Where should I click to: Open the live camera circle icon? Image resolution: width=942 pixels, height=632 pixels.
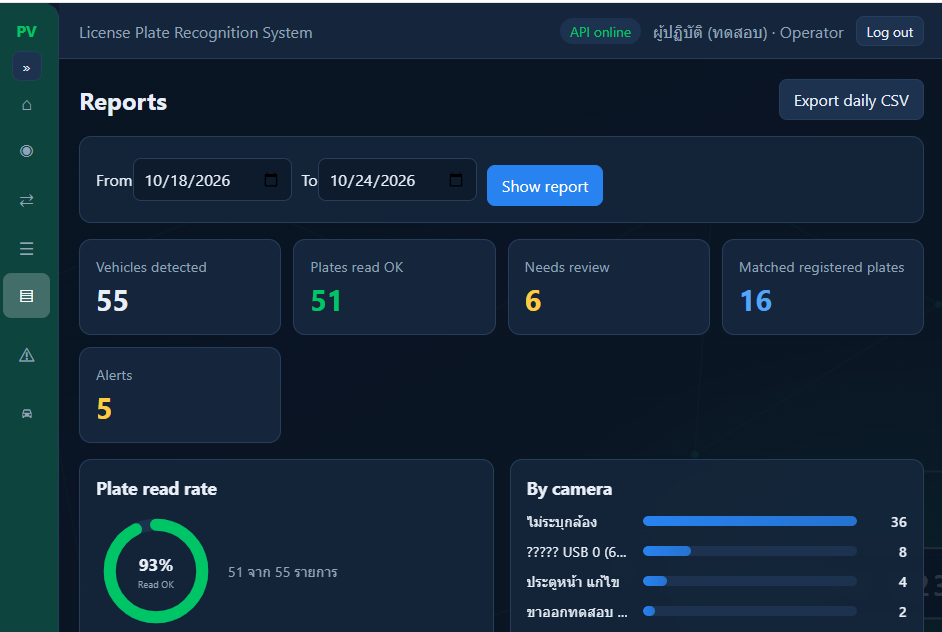tap(26, 151)
